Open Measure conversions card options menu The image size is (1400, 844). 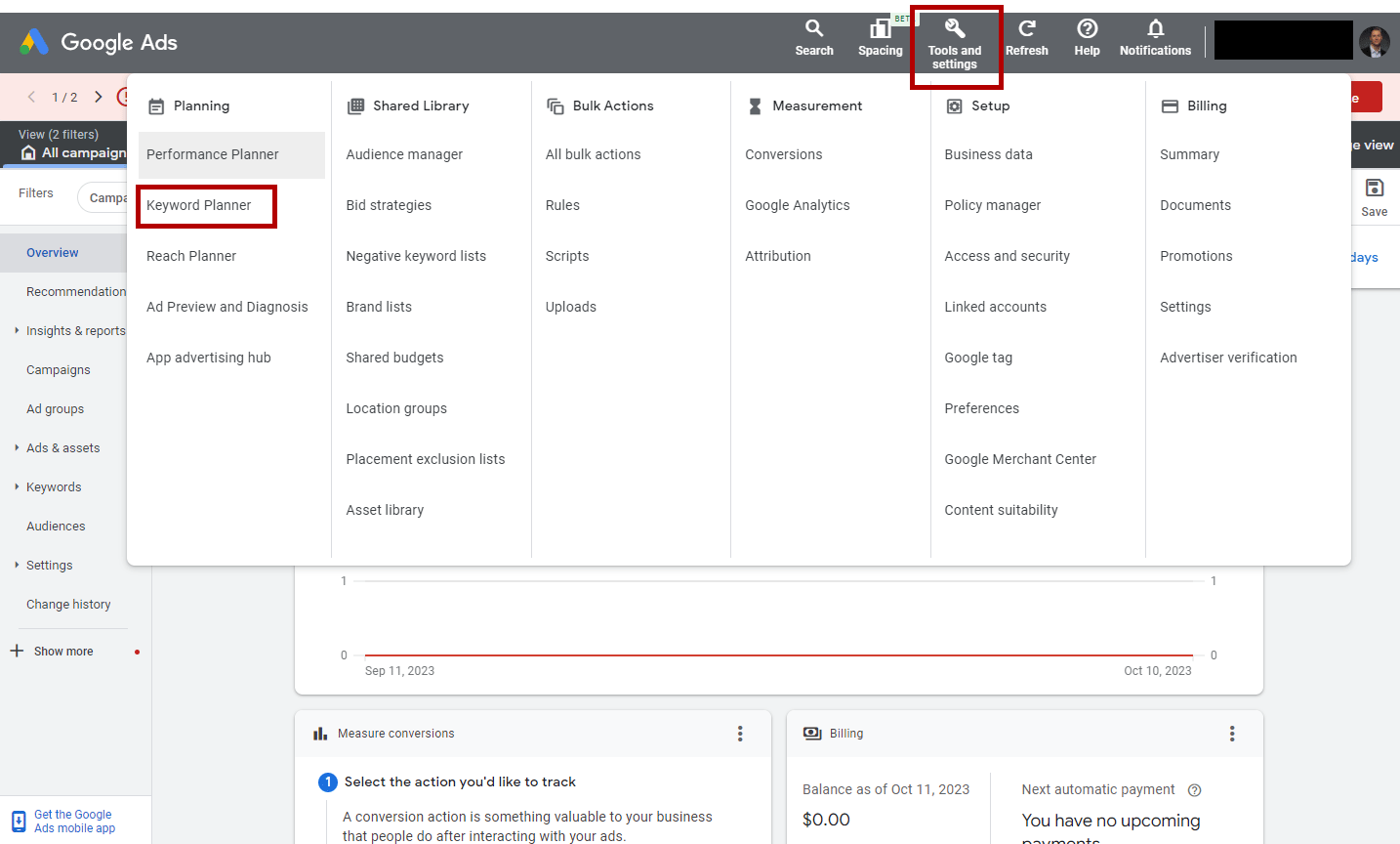point(740,734)
